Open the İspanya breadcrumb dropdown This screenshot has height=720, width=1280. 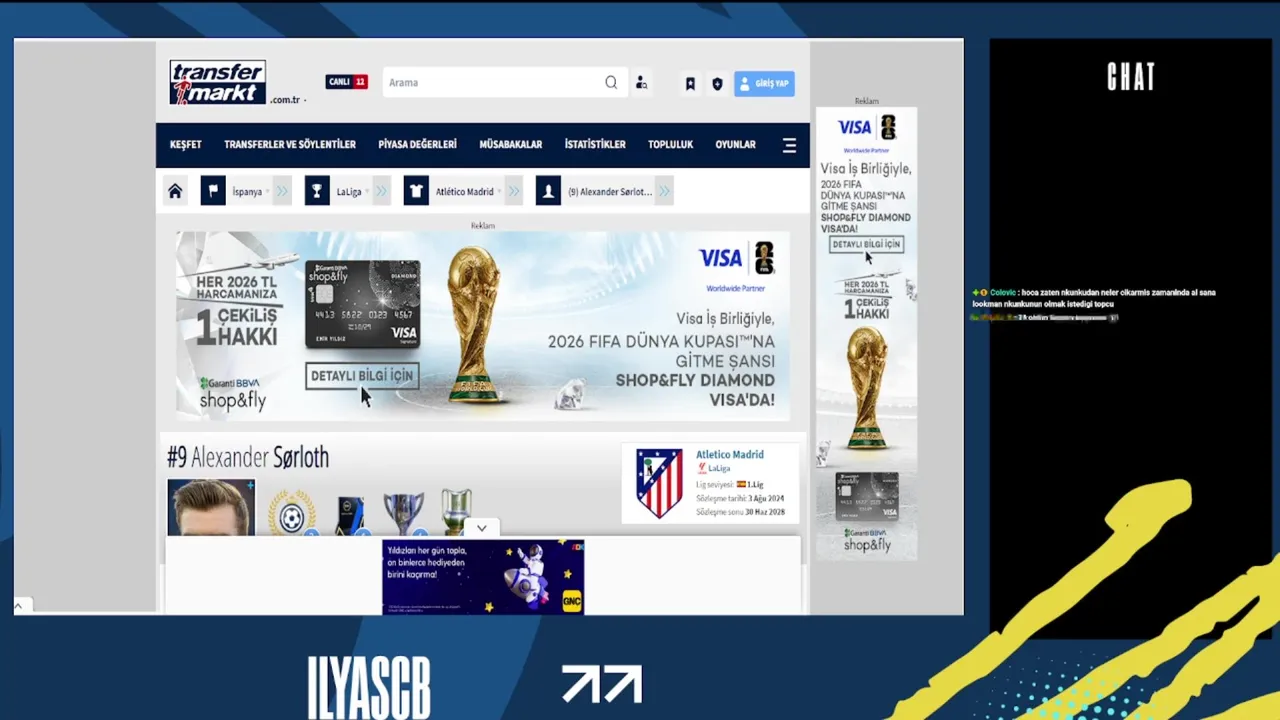(x=250, y=191)
